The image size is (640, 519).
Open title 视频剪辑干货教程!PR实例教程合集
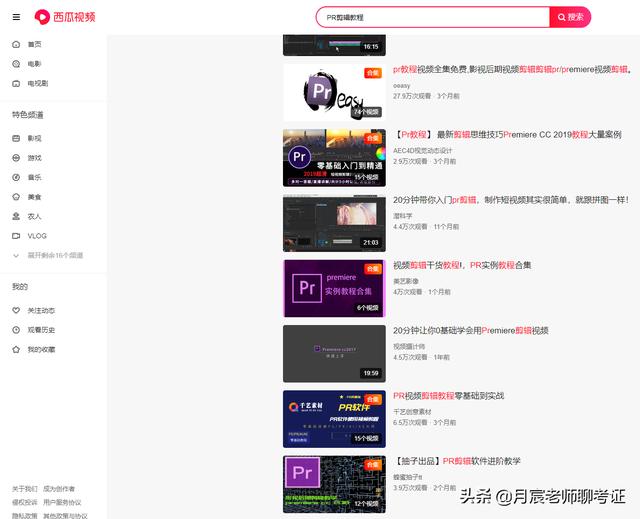tap(462, 265)
